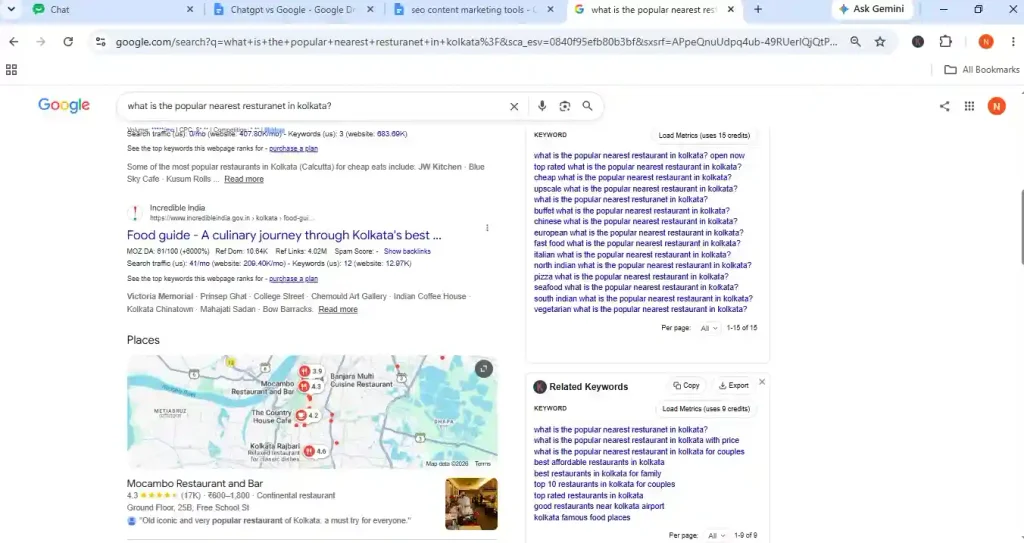This screenshot has height=543, width=1024.
Task: Open the apps grid in bookmarks bar
Action: point(11,70)
